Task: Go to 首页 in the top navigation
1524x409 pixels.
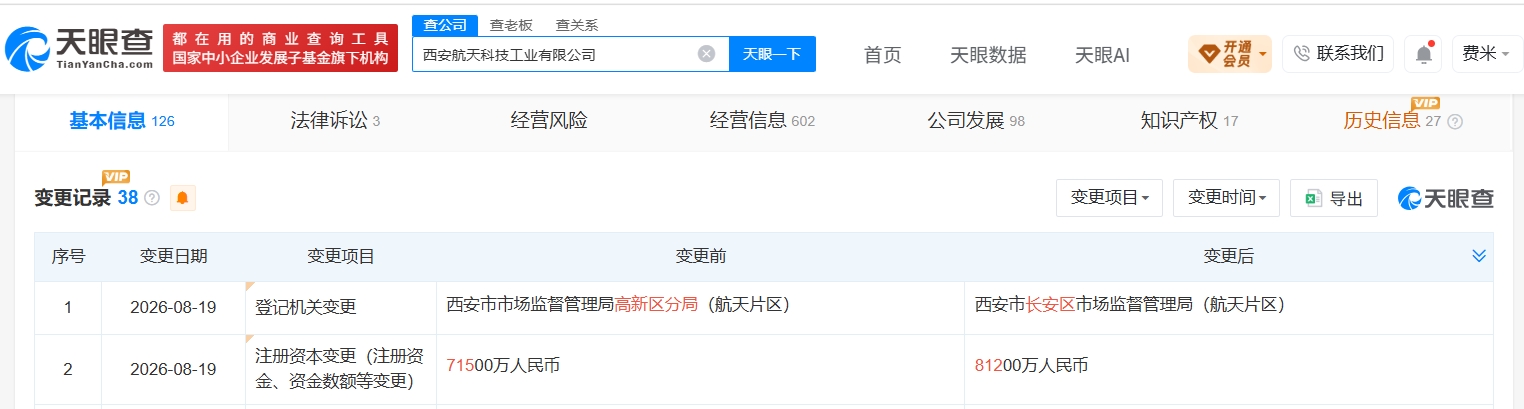Action: (882, 55)
